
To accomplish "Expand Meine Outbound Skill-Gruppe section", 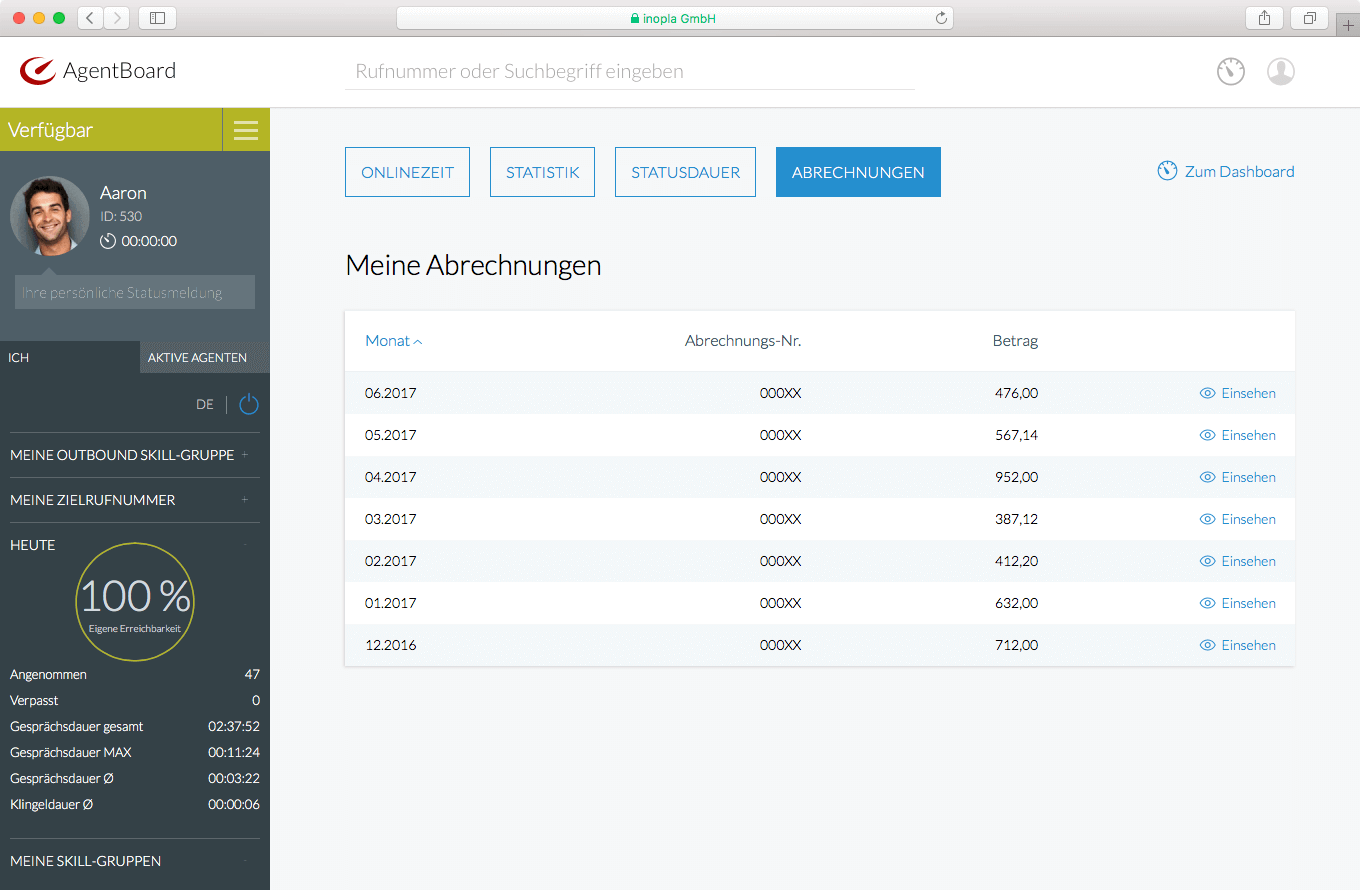I will point(245,455).
